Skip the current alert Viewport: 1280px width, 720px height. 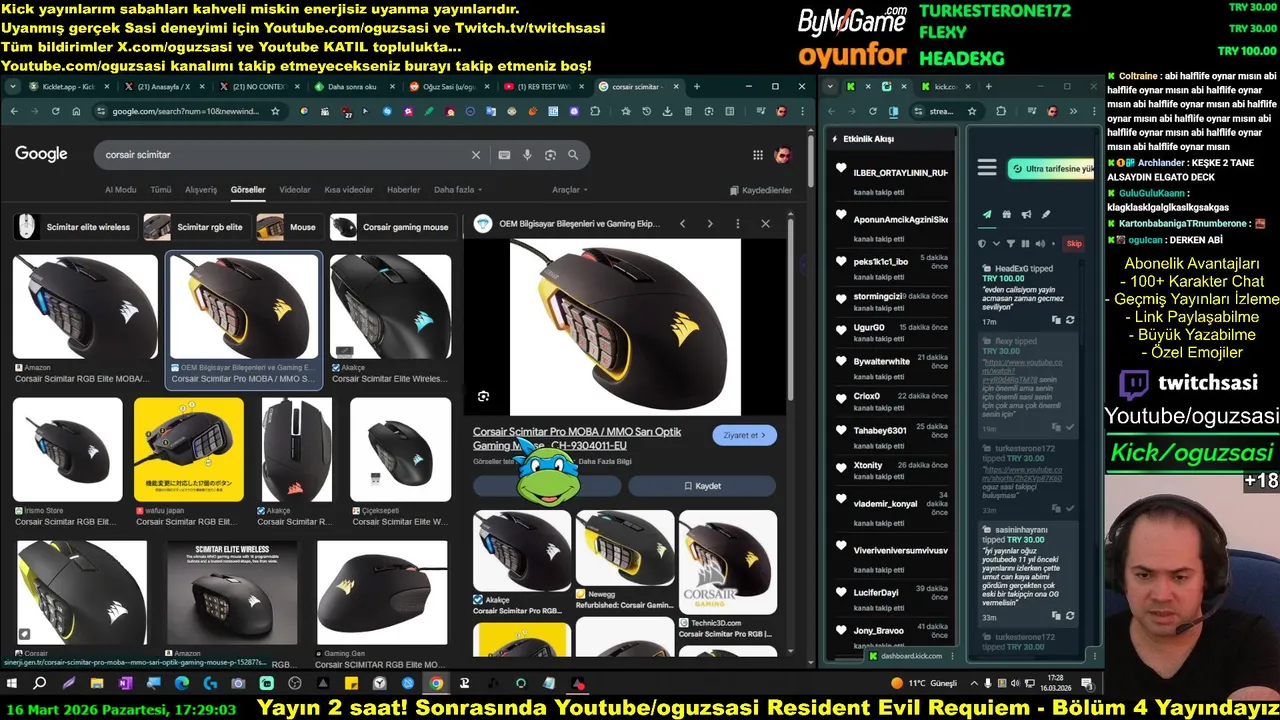click(1074, 243)
